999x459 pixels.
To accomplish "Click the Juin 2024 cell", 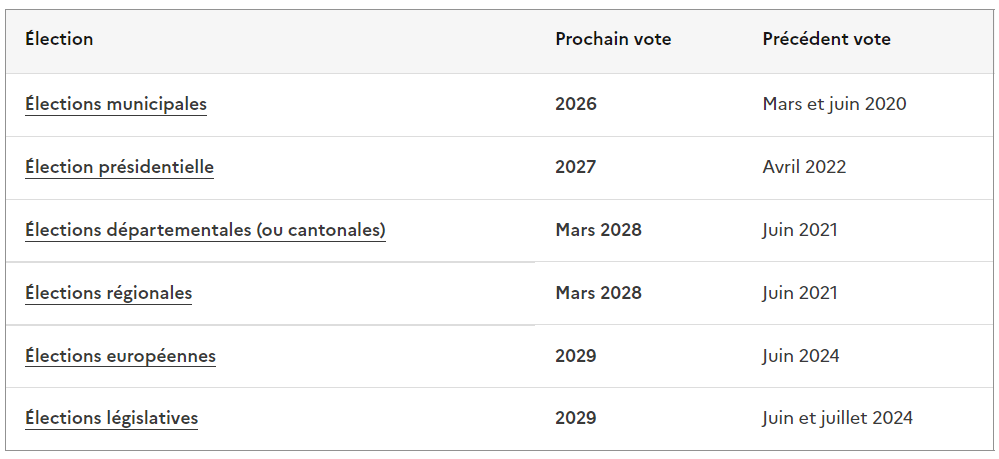I will pyautogui.click(x=801, y=356).
